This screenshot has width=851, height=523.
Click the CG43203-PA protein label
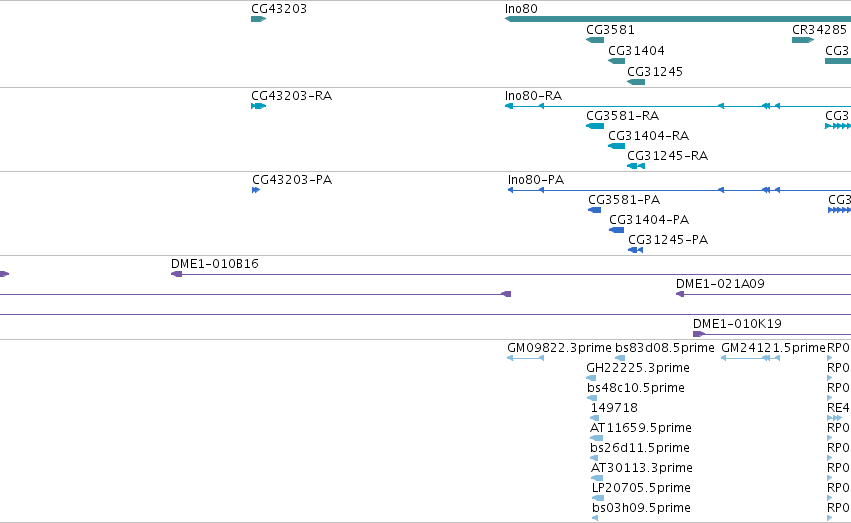(292, 180)
